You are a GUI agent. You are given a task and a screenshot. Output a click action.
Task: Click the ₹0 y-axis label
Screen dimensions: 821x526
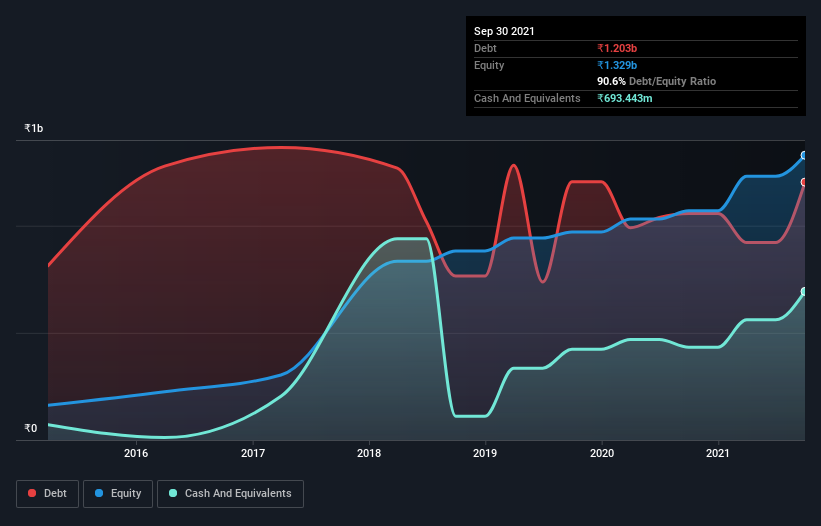point(31,428)
